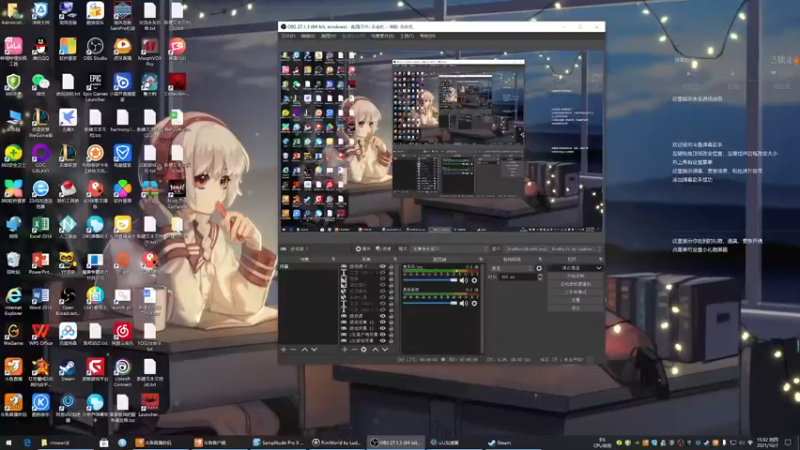Open the WeChat desktop icon
800x450 pixels.
(x=40, y=85)
